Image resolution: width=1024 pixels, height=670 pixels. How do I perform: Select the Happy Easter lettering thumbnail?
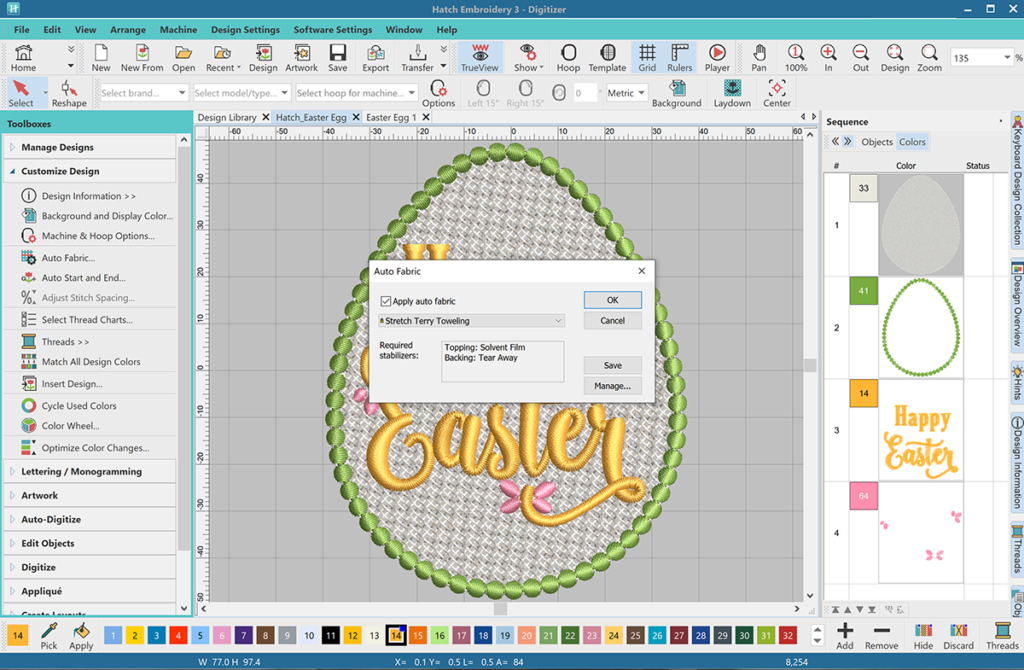920,430
